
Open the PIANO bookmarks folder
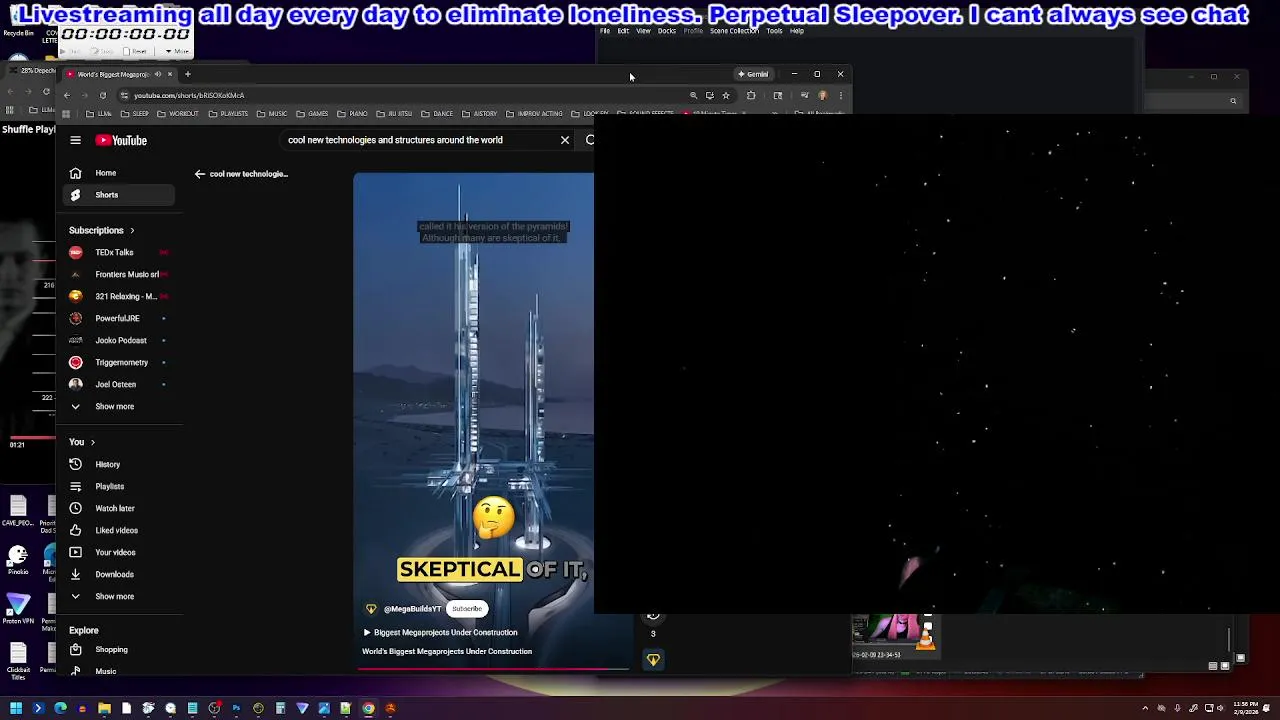coord(353,114)
